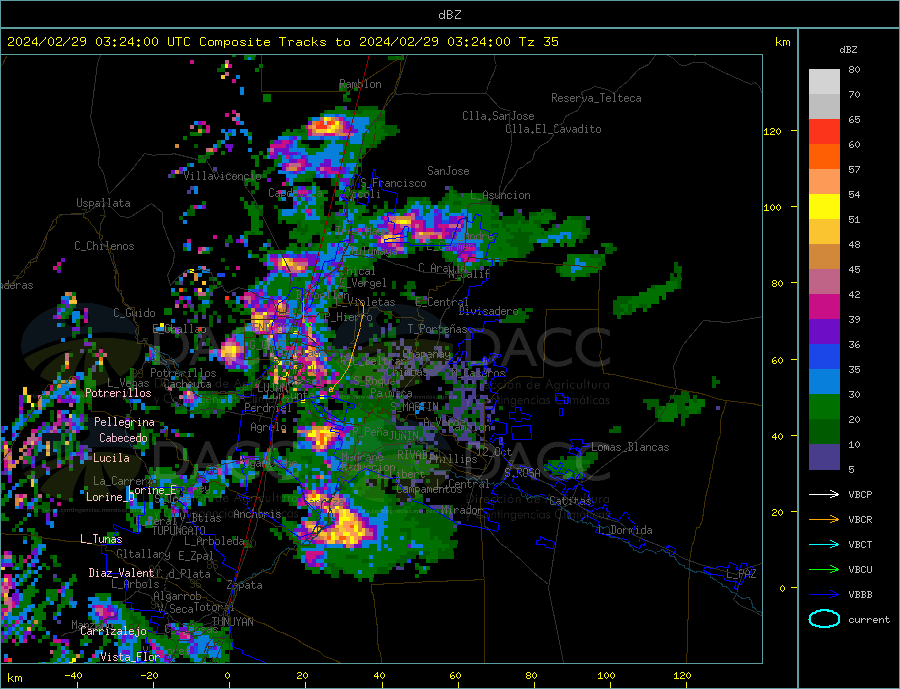Select the green 30 dBZ color swatch
Screen dimensions: 900x689
(824, 407)
